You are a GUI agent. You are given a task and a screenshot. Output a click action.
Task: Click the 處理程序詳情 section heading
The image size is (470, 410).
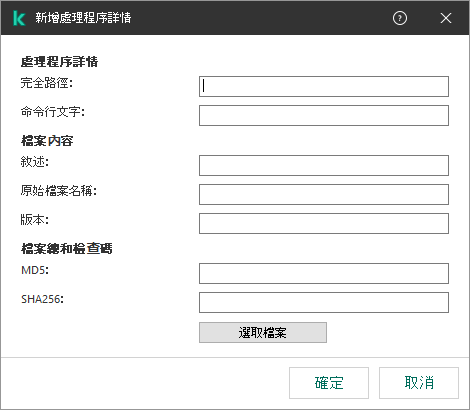click(59, 62)
